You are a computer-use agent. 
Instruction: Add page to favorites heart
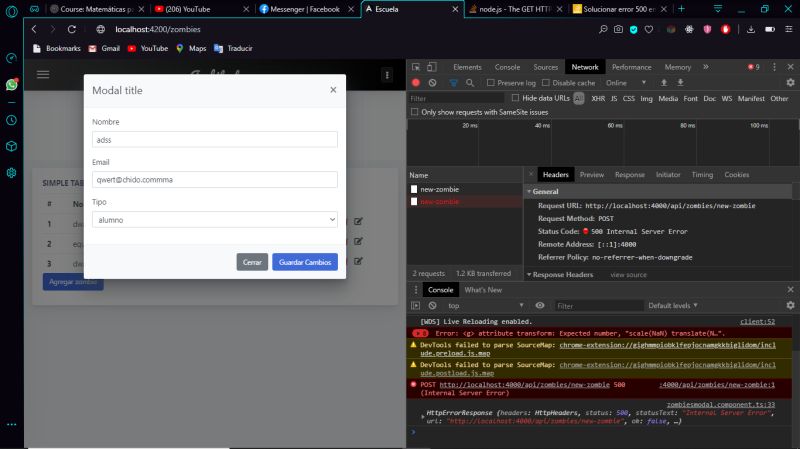point(648,29)
